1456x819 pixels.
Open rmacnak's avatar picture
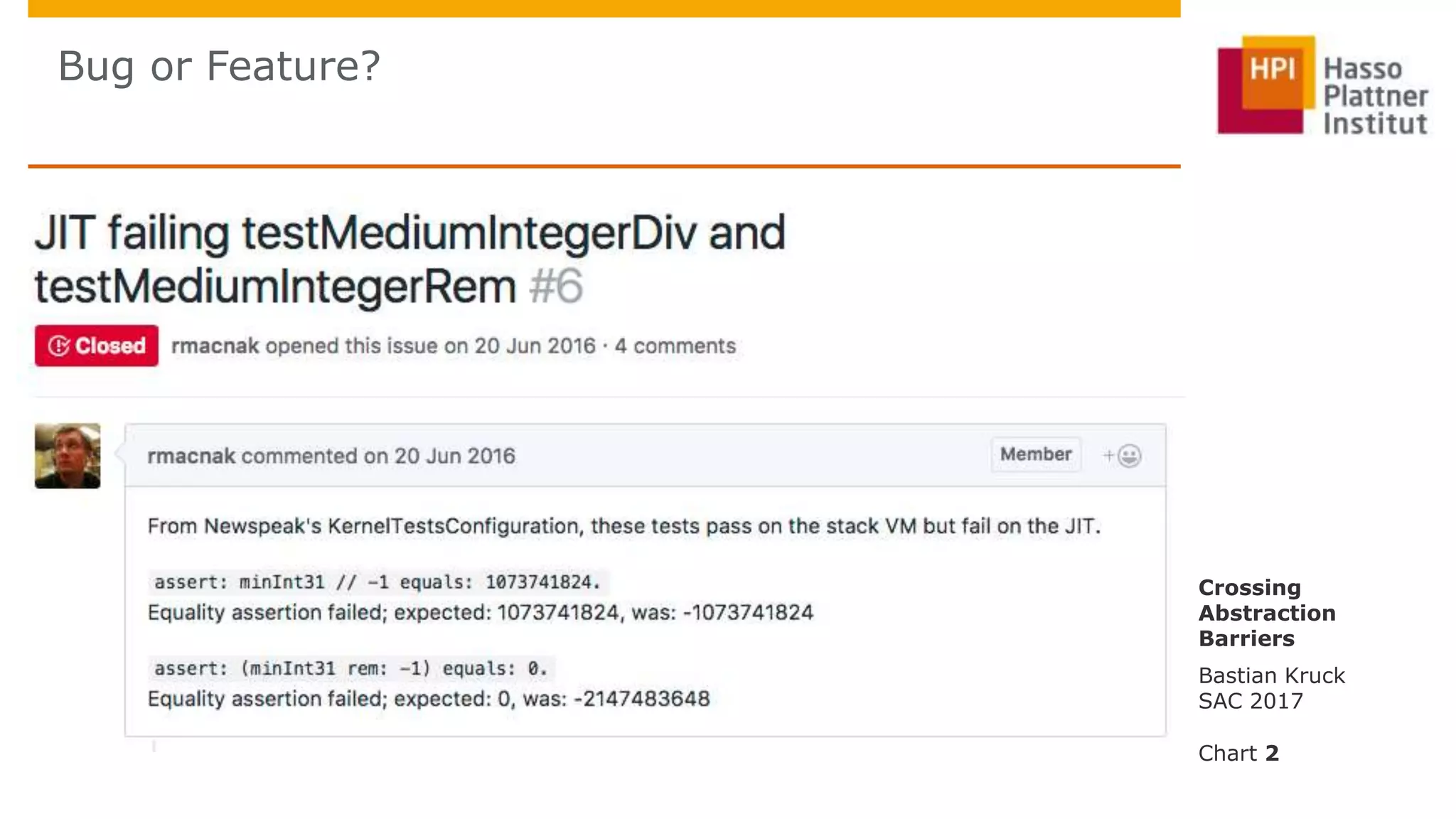[x=68, y=456]
